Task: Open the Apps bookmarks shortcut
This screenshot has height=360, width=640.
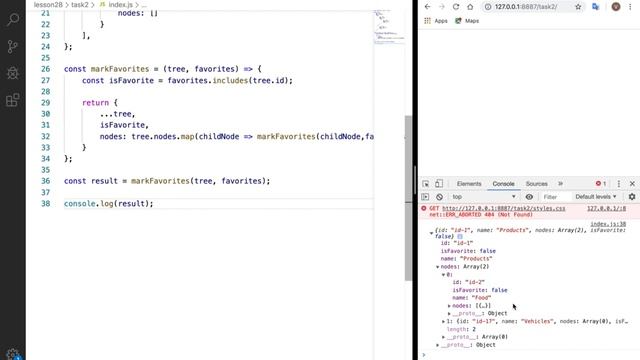Action: click(x=436, y=21)
